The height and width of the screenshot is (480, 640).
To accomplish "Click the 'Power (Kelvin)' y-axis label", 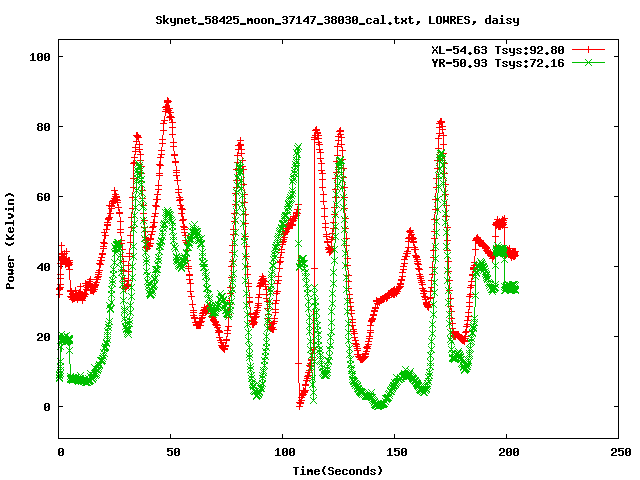I will pyautogui.click(x=10, y=241).
